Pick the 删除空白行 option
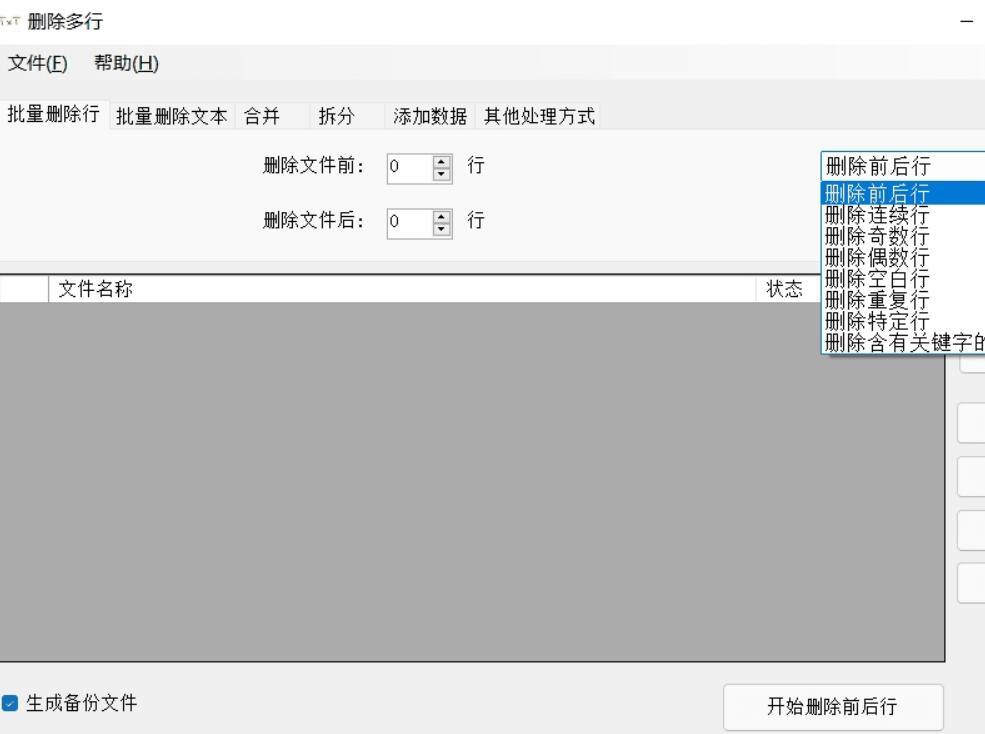Image resolution: width=985 pixels, height=734 pixels. pyautogui.click(x=903, y=279)
